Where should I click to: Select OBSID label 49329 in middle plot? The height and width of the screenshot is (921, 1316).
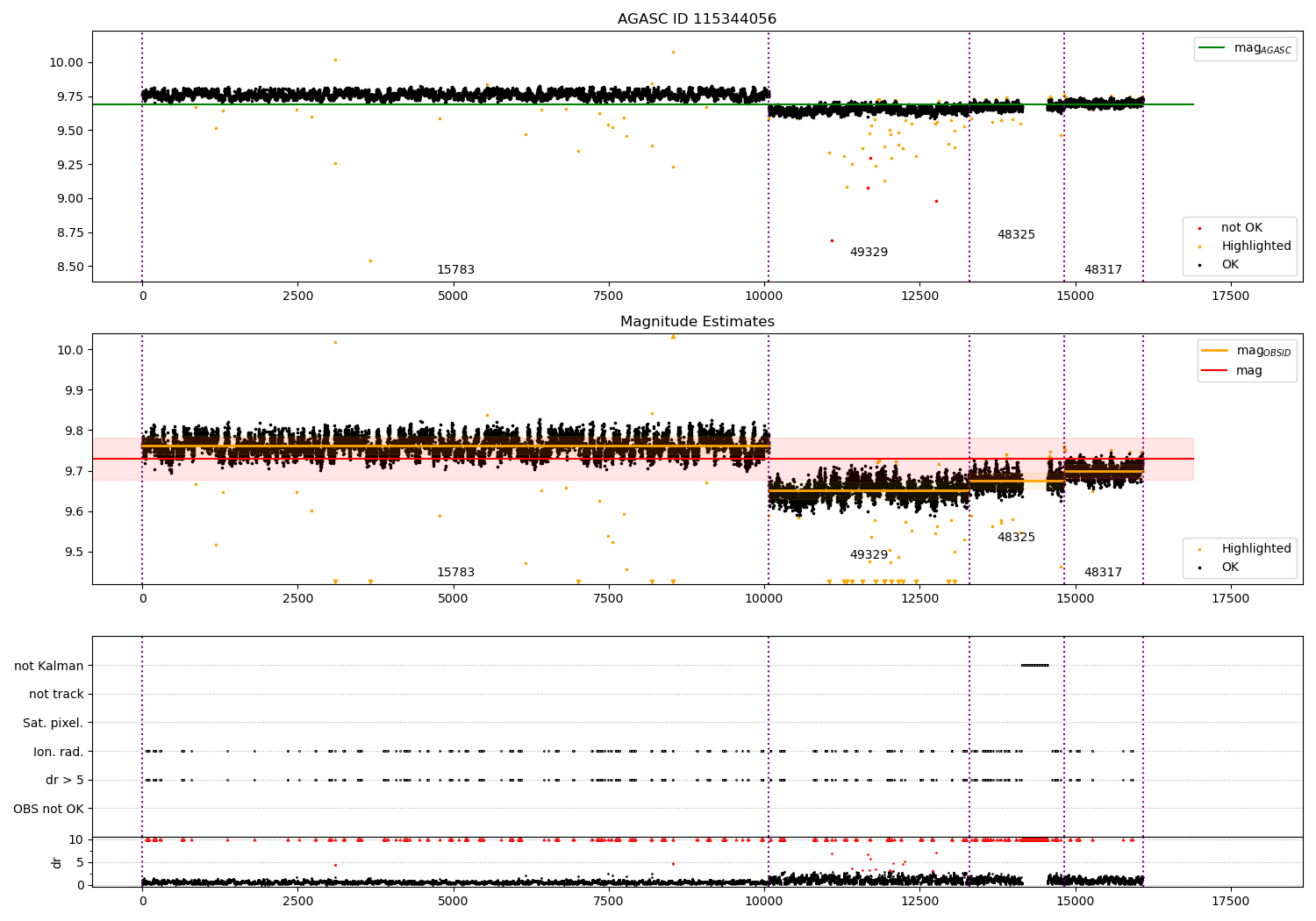[869, 555]
